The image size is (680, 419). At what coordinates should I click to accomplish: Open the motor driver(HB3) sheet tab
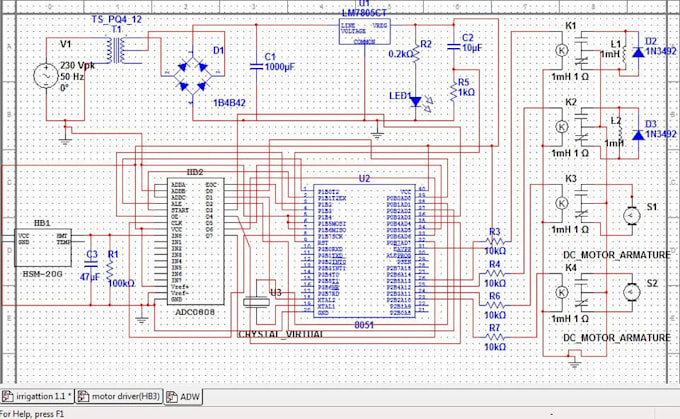point(119,396)
